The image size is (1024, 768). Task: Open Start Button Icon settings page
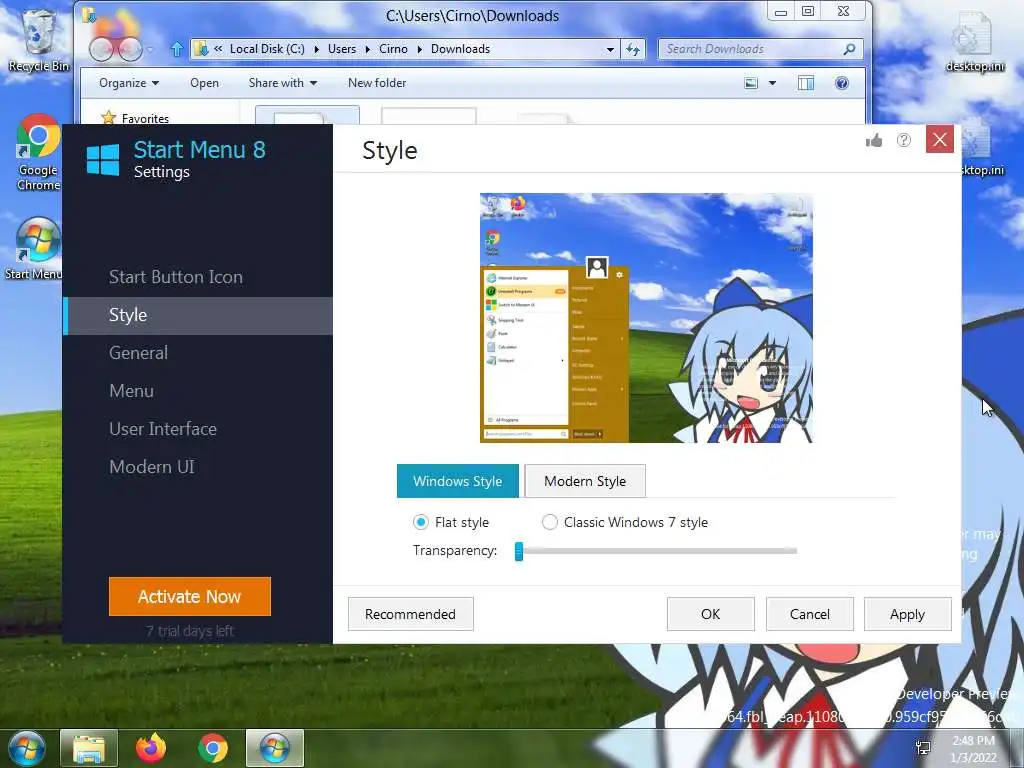click(x=176, y=277)
